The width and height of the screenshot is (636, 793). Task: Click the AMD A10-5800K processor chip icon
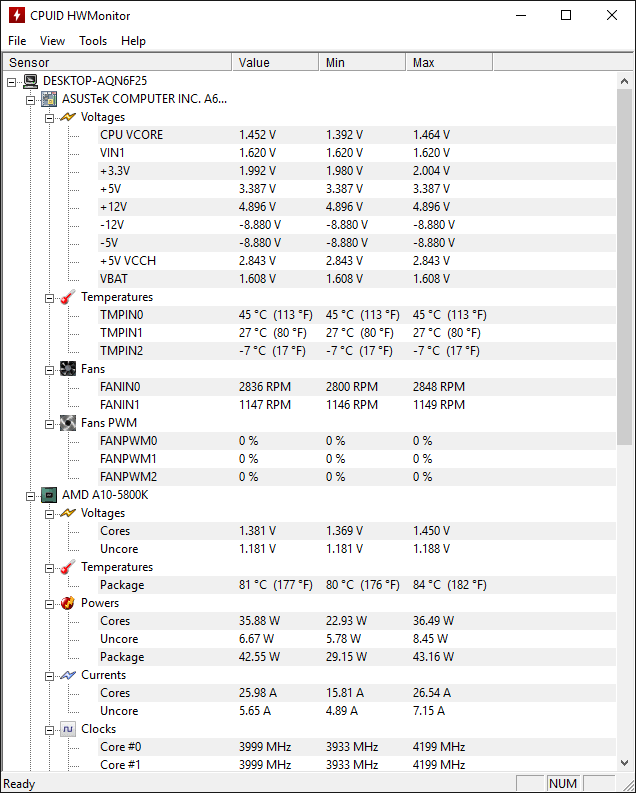[x=49, y=495]
